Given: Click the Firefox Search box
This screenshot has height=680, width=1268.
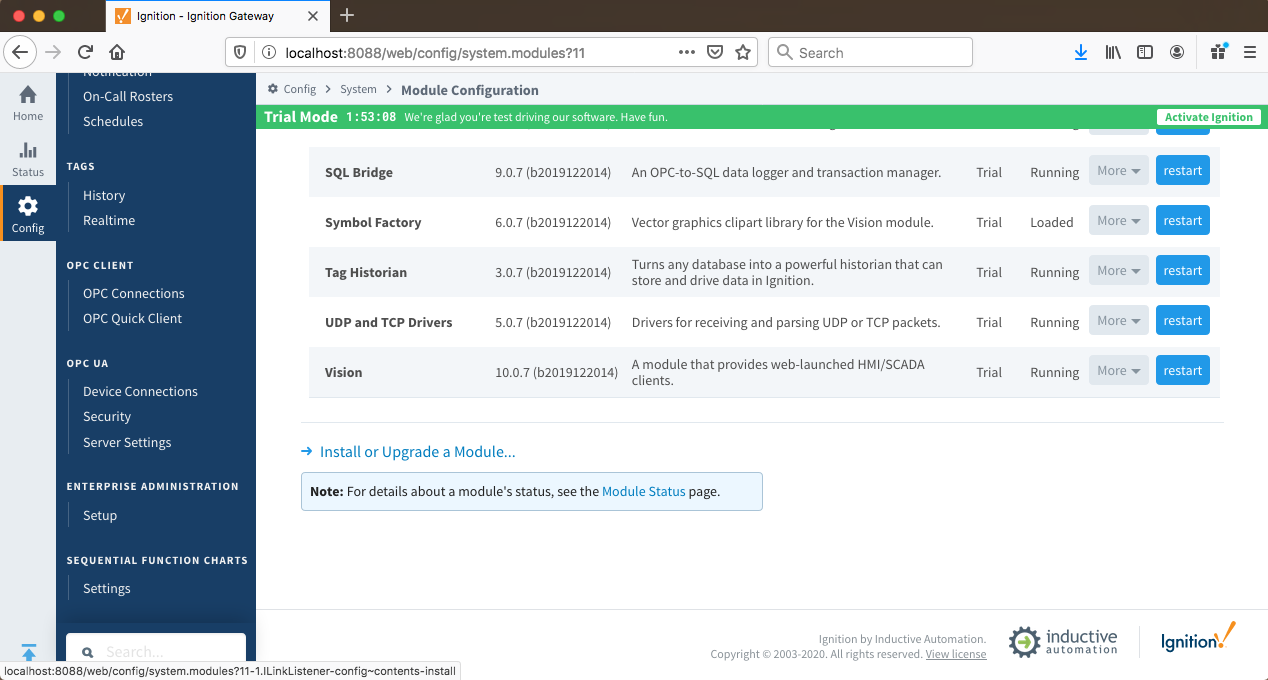Looking at the screenshot, I should point(870,52).
